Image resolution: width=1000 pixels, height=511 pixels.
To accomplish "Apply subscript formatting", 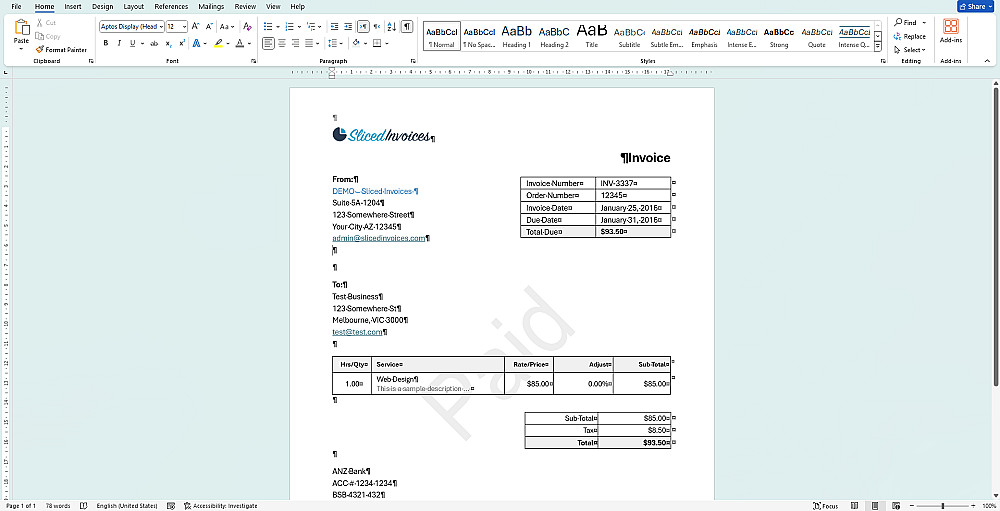I will (x=168, y=43).
